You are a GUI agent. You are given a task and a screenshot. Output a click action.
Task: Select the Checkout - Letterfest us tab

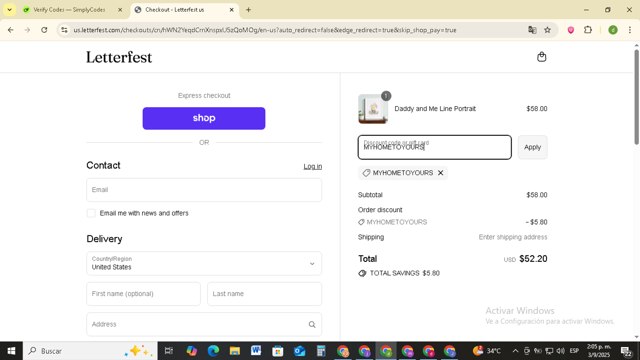(184, 10)
